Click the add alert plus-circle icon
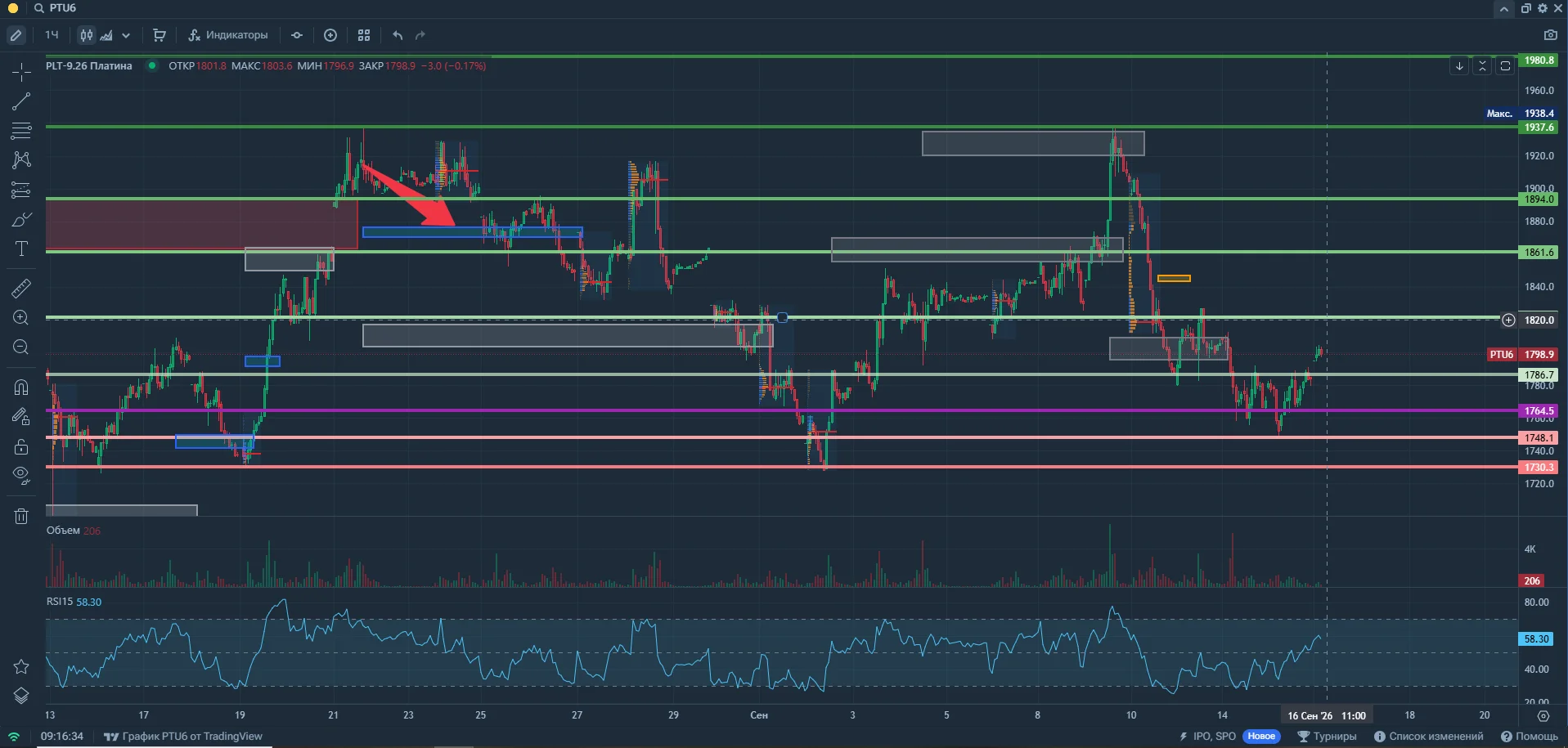 330,35
